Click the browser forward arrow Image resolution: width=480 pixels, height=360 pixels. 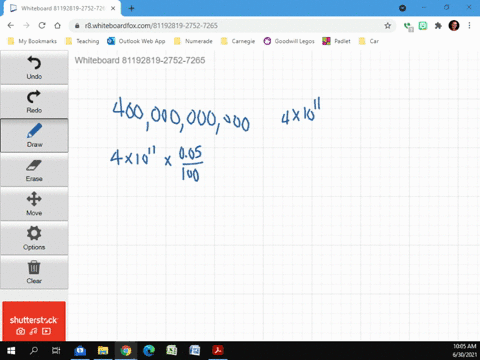[26, 25]
